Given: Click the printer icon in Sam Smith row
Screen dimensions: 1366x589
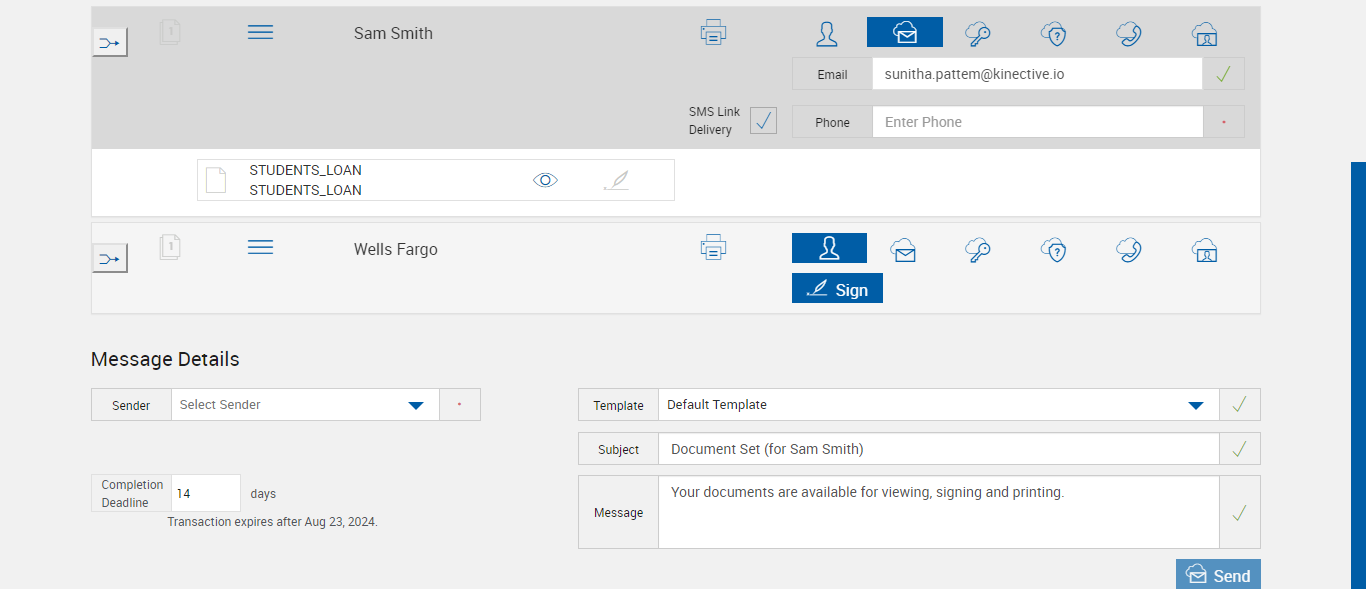Looking at the screenshot, I should click(713, 32).
